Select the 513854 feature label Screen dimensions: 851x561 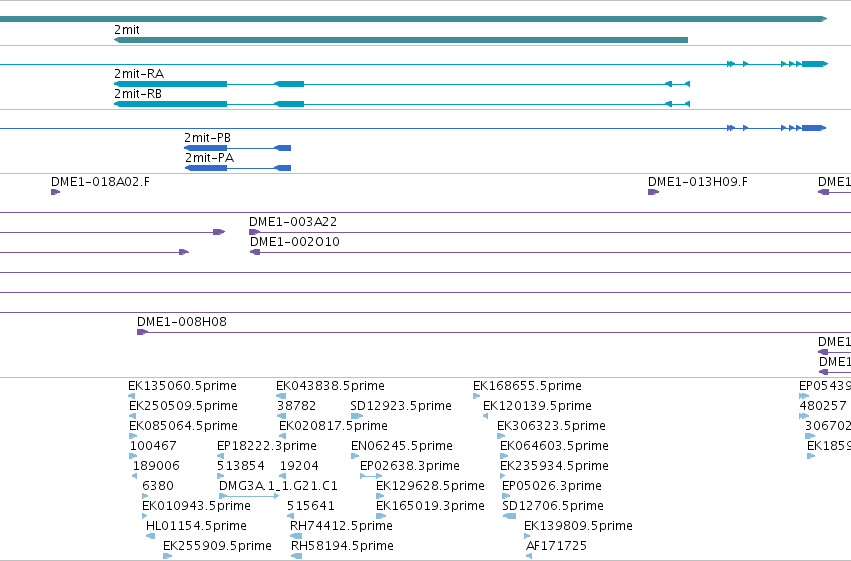point(241,466)
